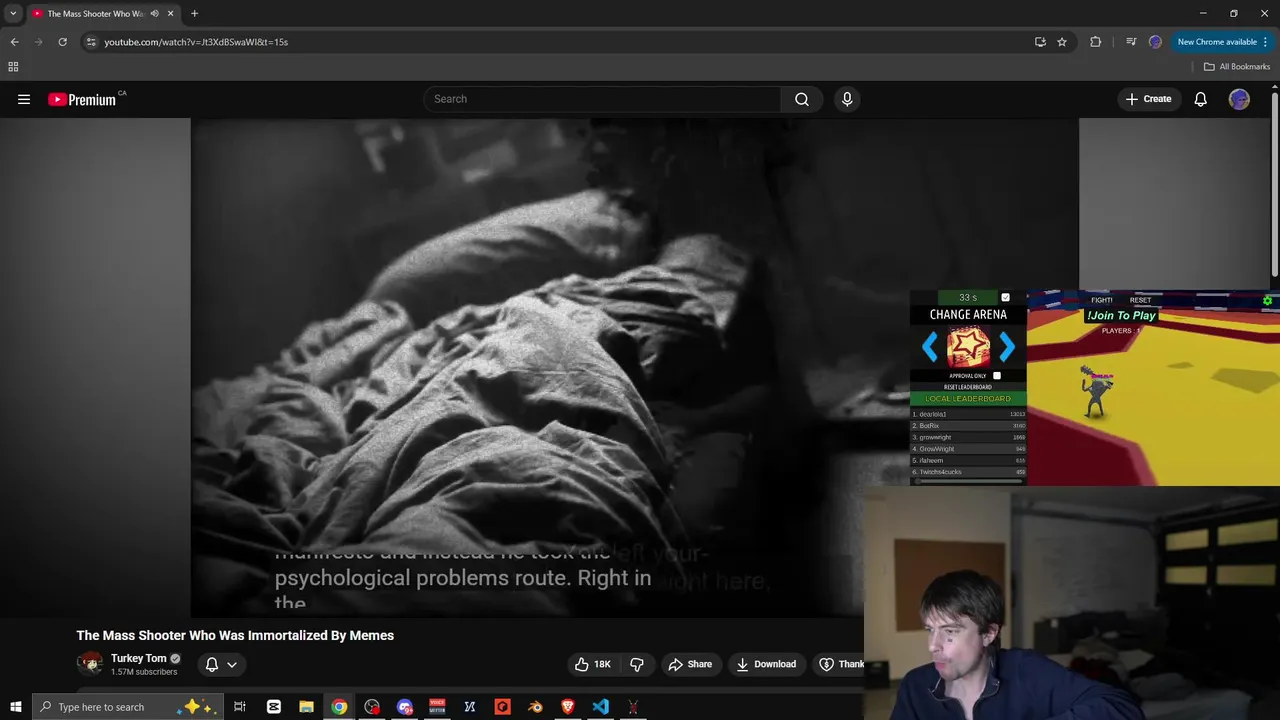View site information icon in address bar
This screenshot has width=1280, height=720.
(91, 42)
